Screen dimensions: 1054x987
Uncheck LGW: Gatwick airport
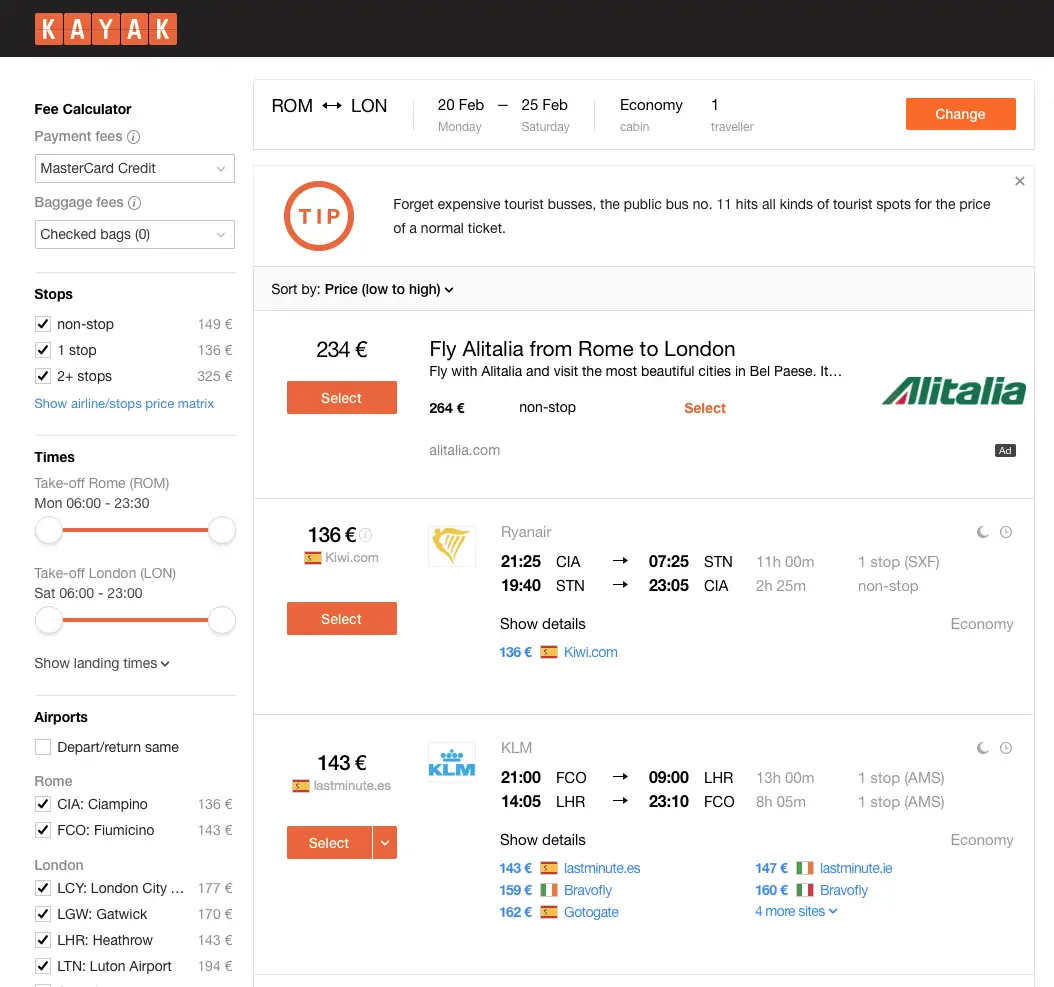43,914
